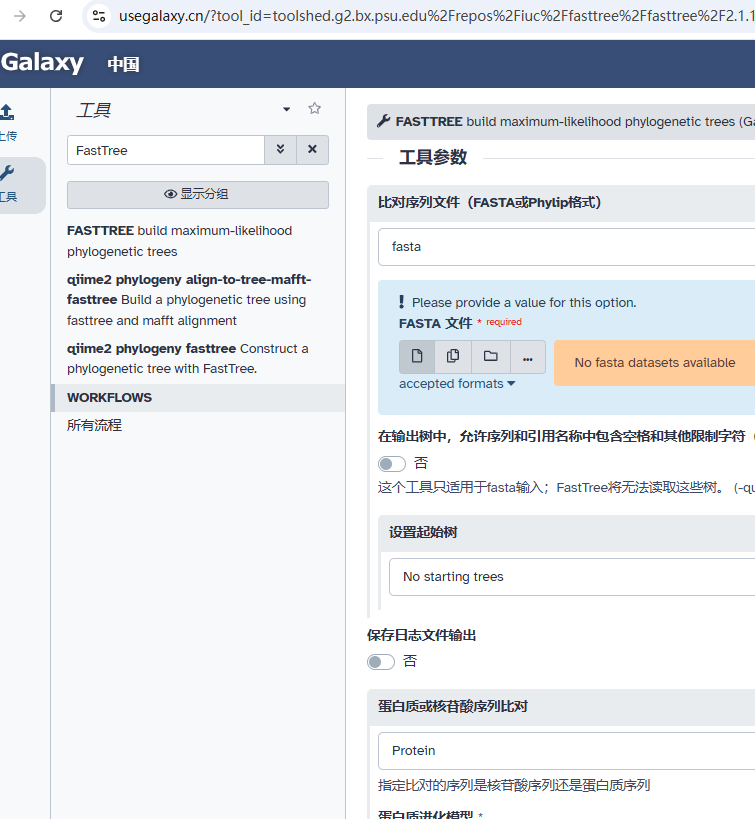755x819 pixels.
Task: Expand the accepted formats dropdown
Action: pyautogui.click(x=457, y=384)
